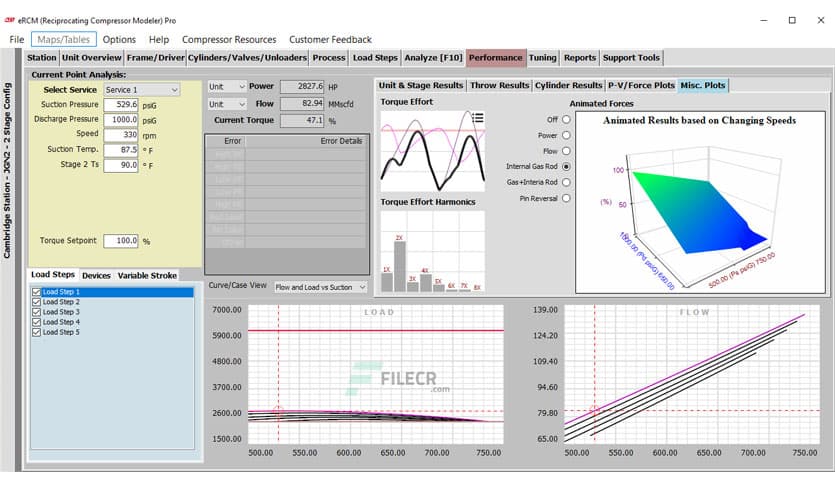Viewport: 836px width, 484px height.
Task: Select the Misc. Plots tab
Action: click(x=703, y=85)
